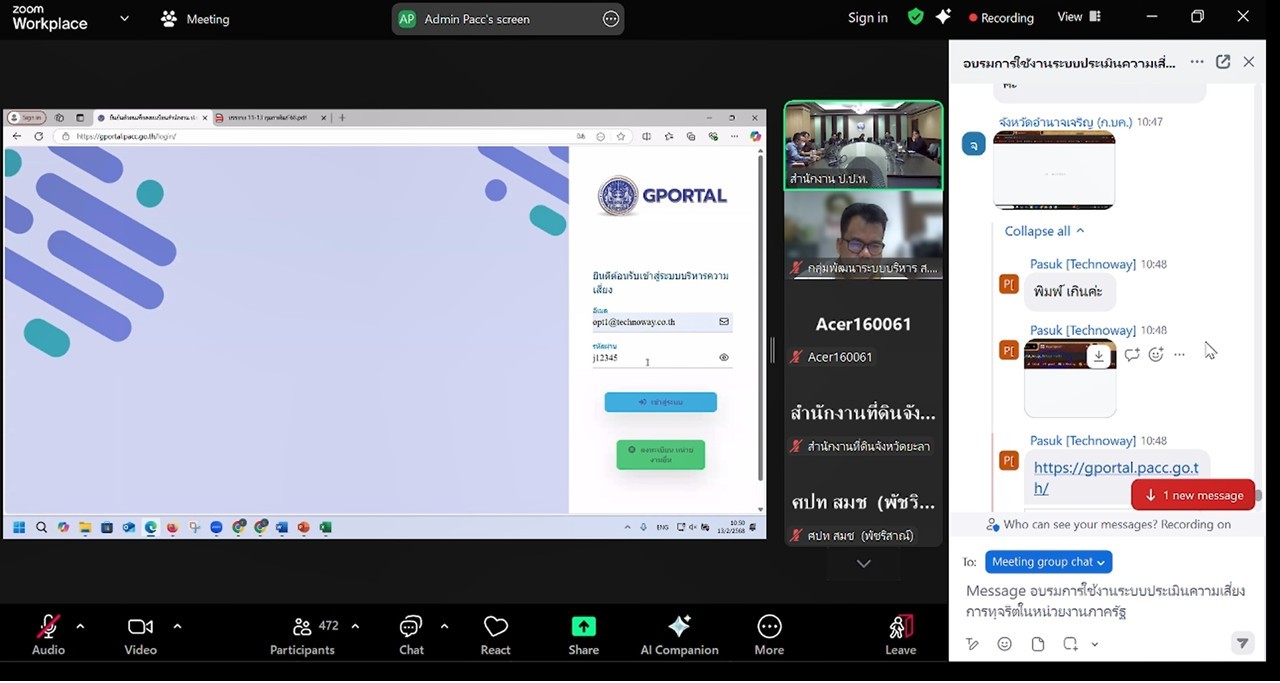Click the Recording indicator
The height and width of the screenshot is (683, 1280).
(x=1001, y=18)
